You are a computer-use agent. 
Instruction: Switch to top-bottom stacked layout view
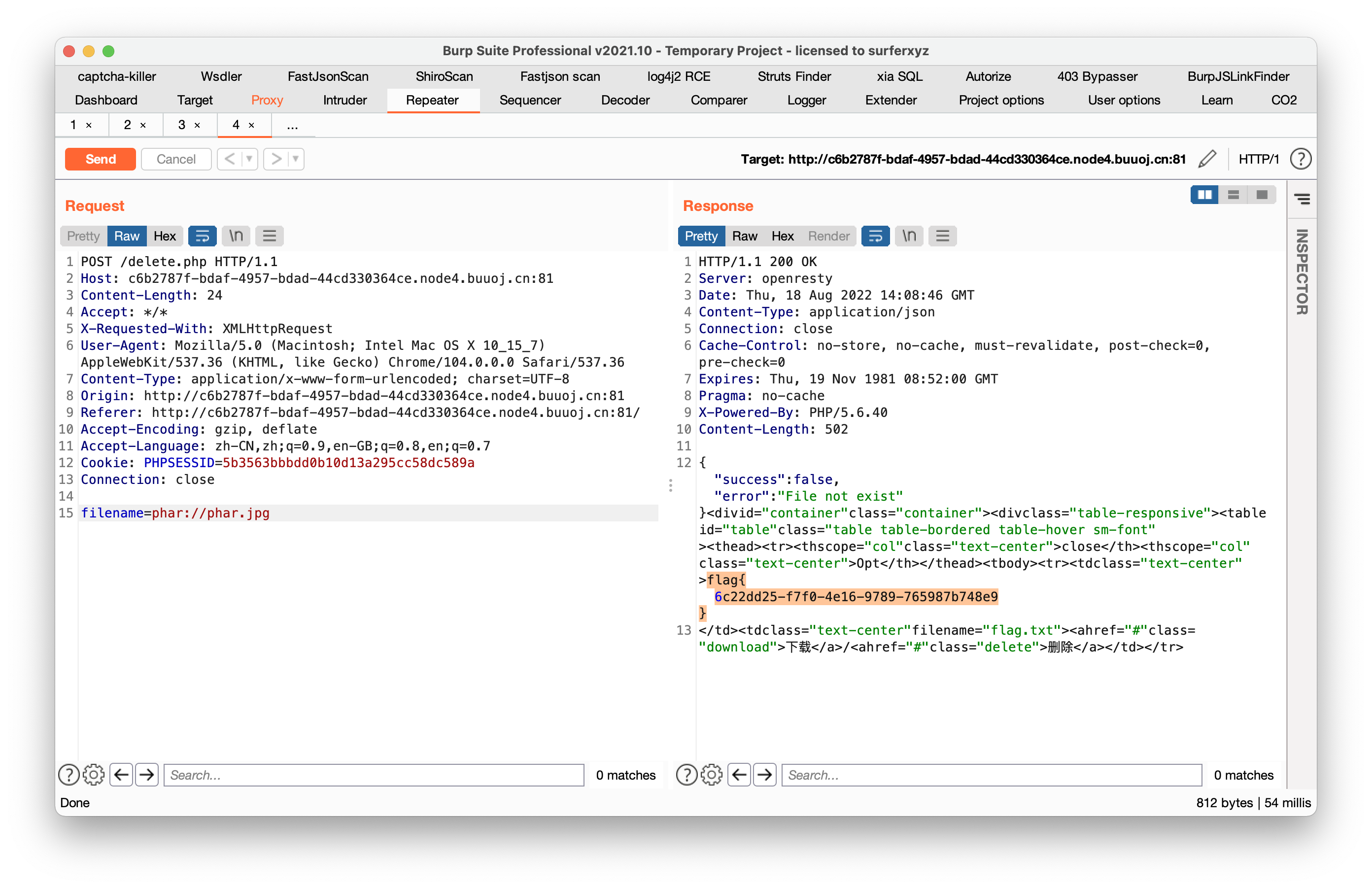pos(1233,195)
